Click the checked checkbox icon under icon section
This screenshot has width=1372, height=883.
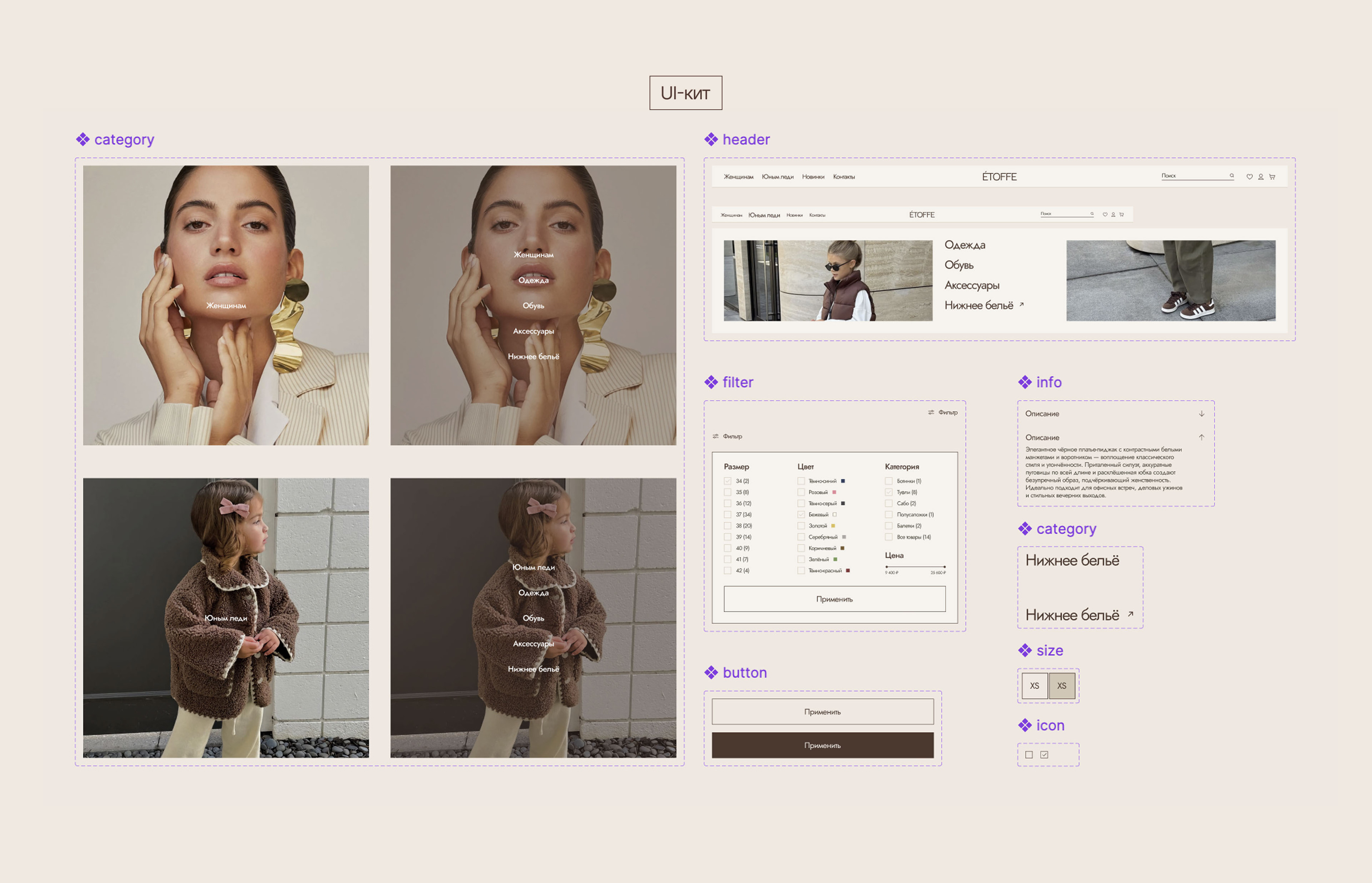point(1044,755)
